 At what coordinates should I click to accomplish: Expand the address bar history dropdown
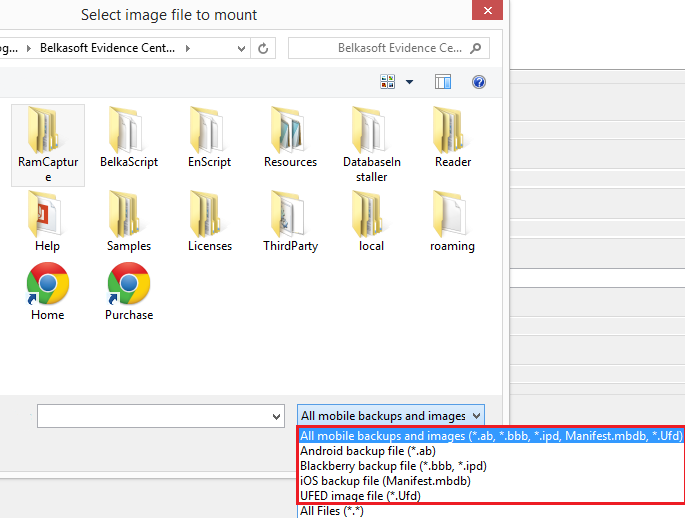coord(241,48)
